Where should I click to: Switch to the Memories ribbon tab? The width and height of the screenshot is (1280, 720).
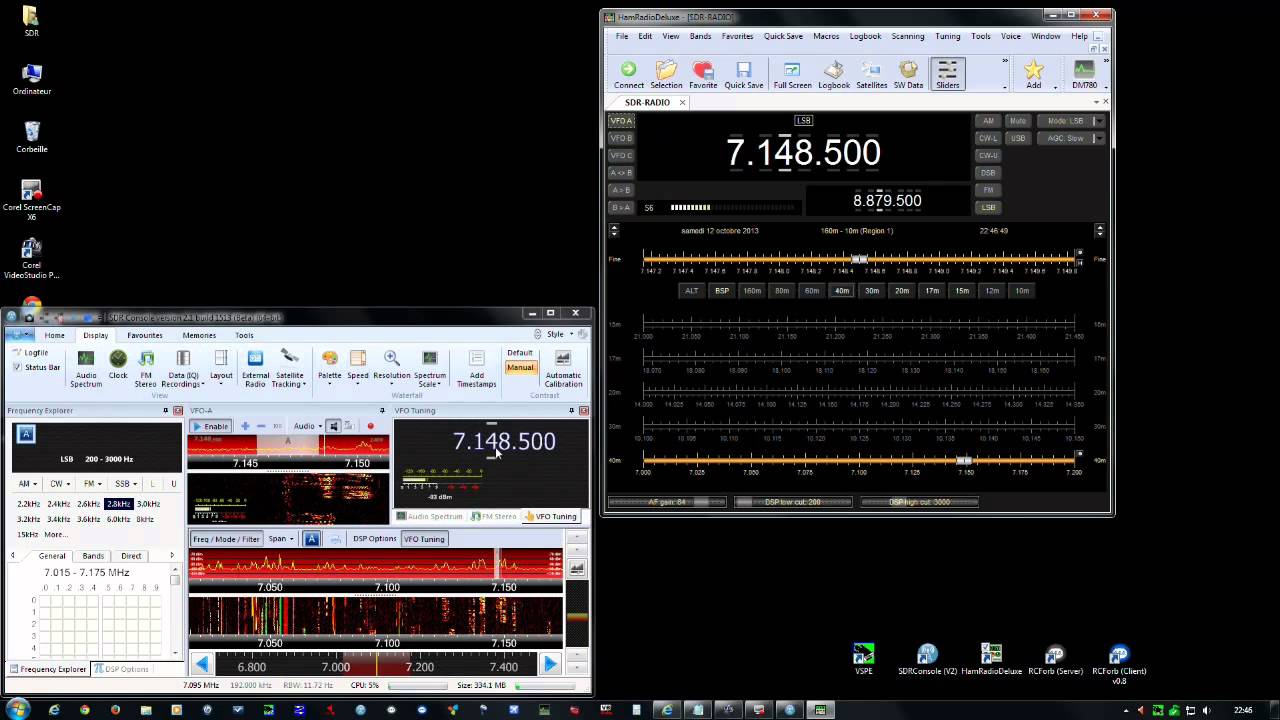pos(199,335)
